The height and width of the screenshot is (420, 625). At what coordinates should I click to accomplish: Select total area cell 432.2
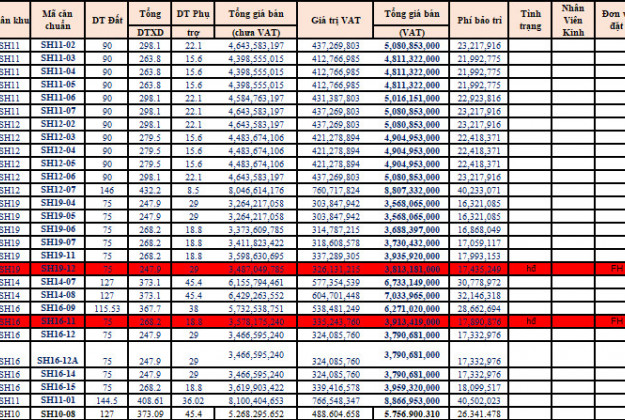pos(149,190)
